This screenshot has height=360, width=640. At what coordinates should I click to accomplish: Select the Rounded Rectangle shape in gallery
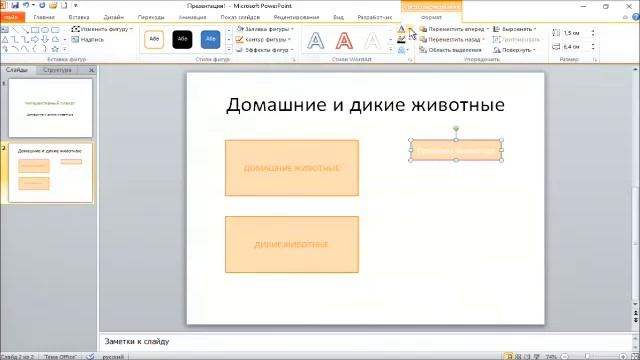[55, 30]
